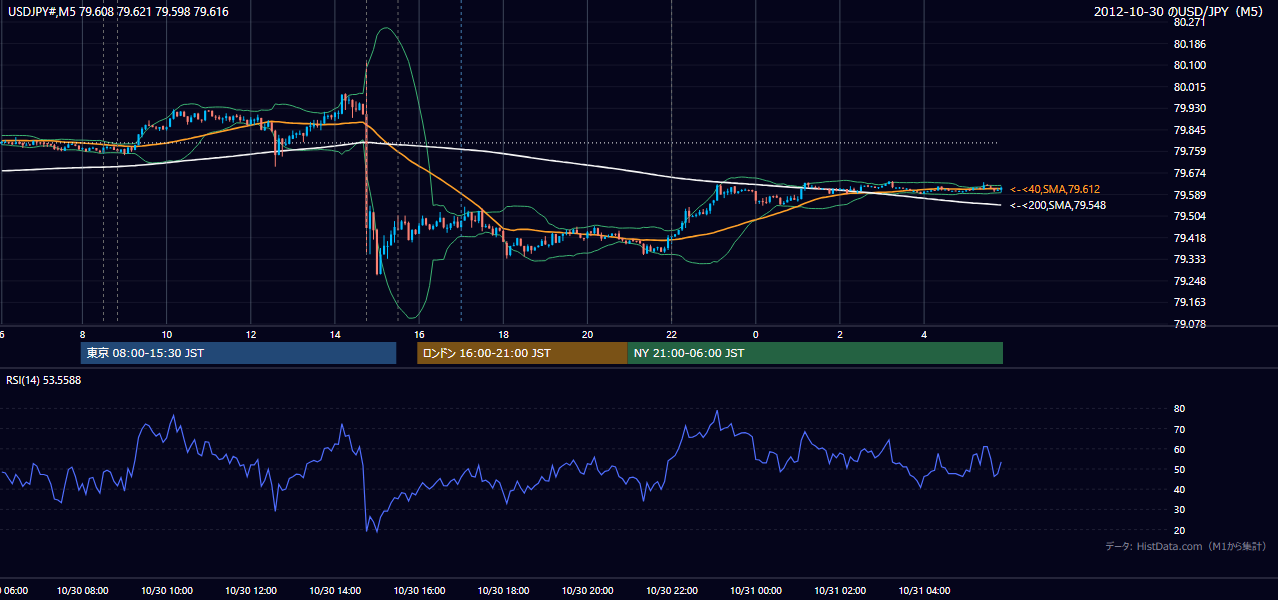Click RSI level 70 on the axis
The image size is (1278, 600).
(1180, 429)
